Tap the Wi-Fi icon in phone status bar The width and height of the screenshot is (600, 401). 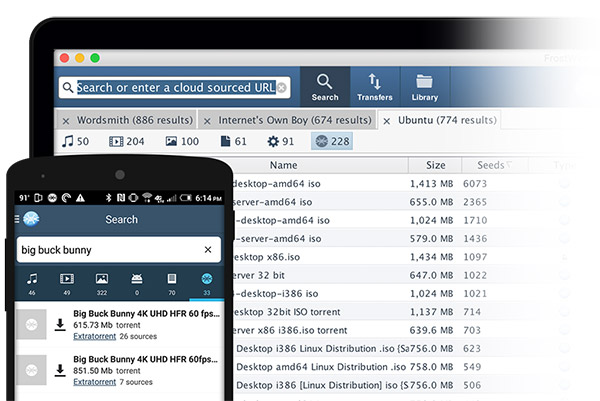147,198
